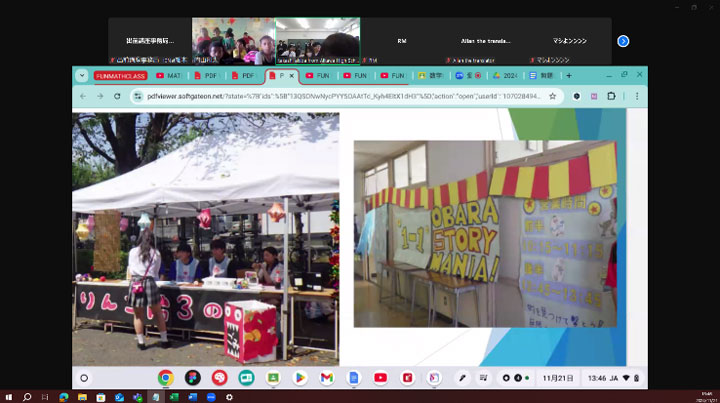This screenshot has height=403, width=720.
Task: Open the Chrome tab search chevron
Action: (x=82, y=76)
